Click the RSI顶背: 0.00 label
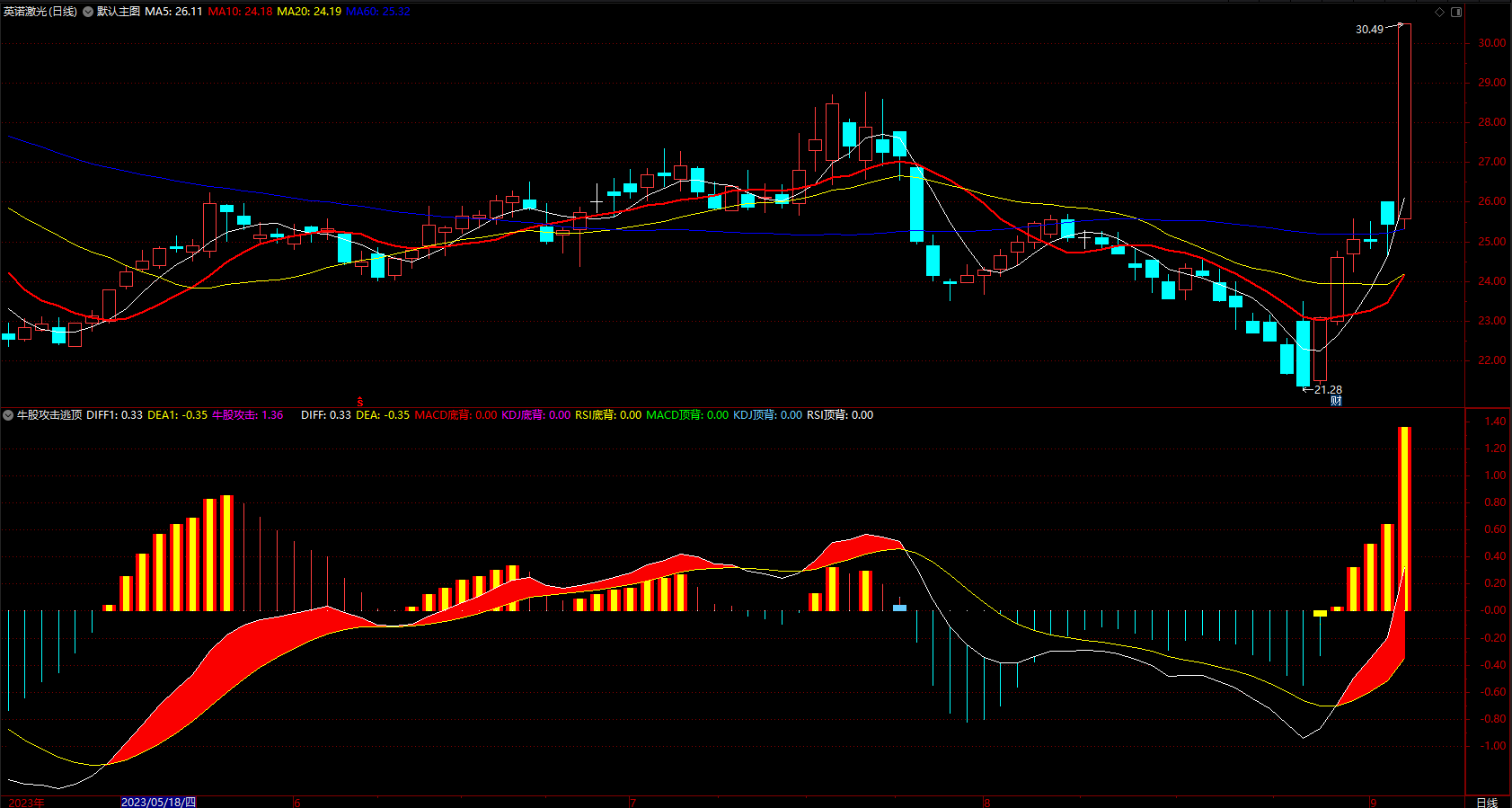This screenshot has width=1512, height=808. coord(840,415)
